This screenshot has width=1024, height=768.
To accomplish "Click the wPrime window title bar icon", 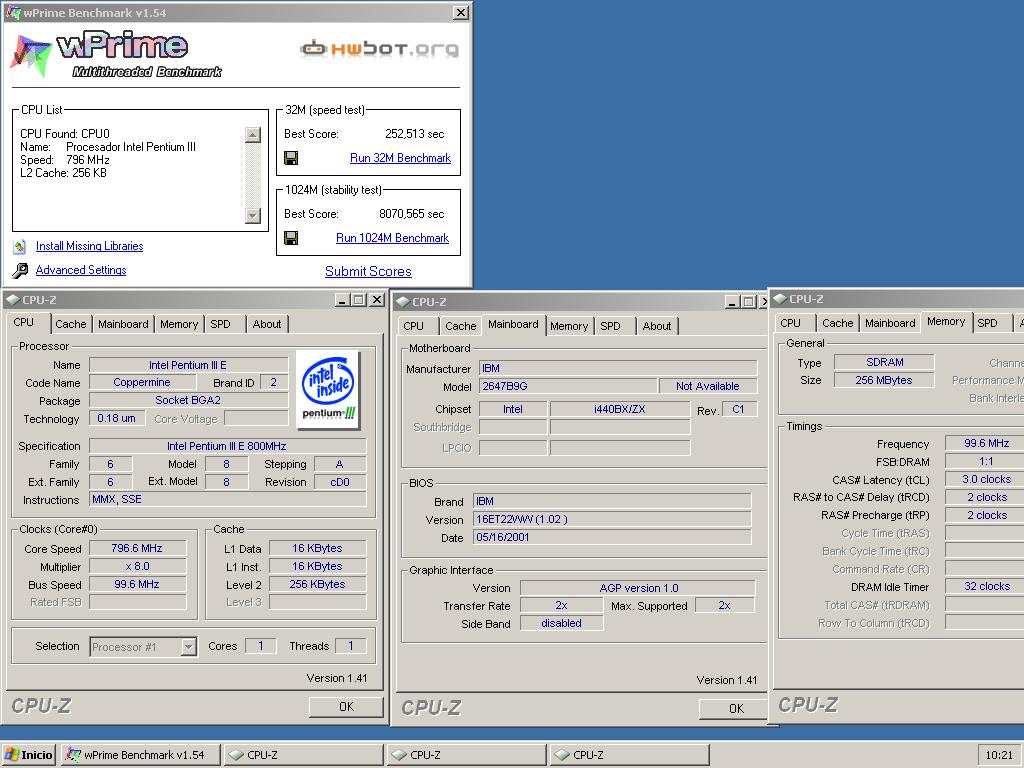I will [x=13, y=12].
